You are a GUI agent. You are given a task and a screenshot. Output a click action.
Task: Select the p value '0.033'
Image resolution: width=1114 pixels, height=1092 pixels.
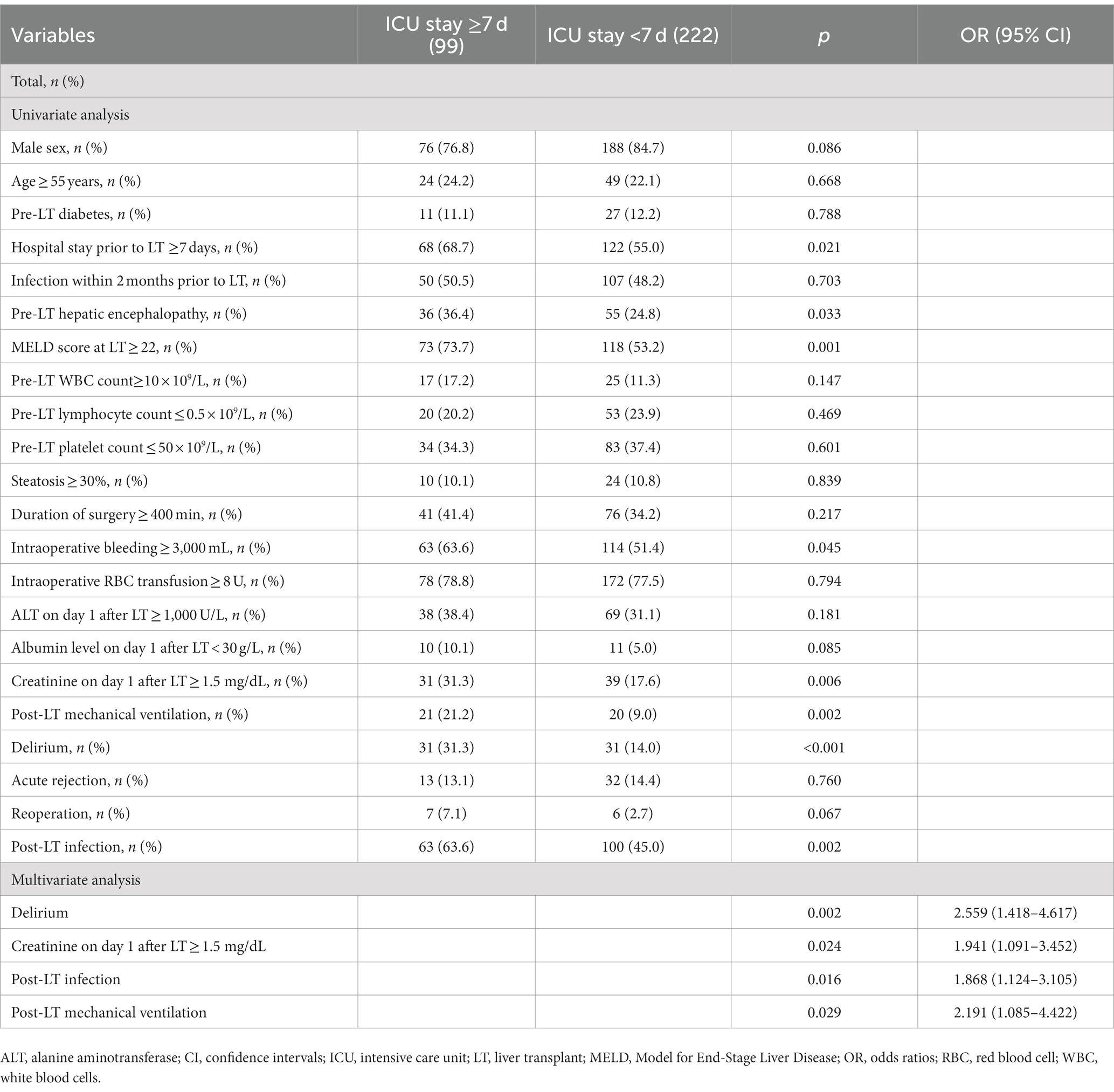point(824,314)
